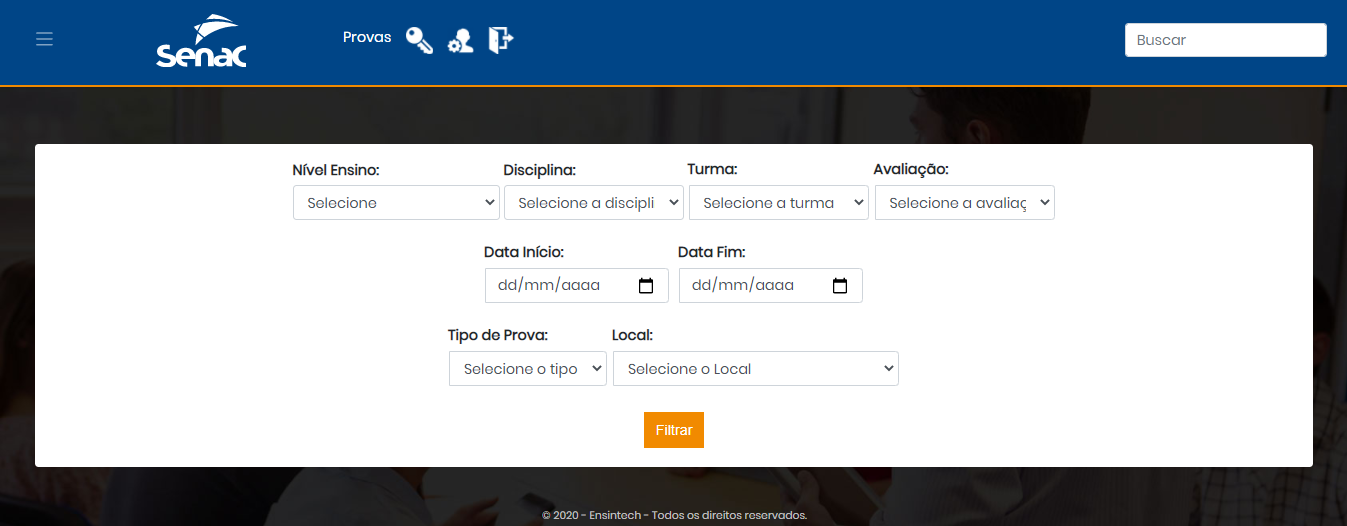
Task: Open the hamburger sidebar menu
Action: coord(44,39)
